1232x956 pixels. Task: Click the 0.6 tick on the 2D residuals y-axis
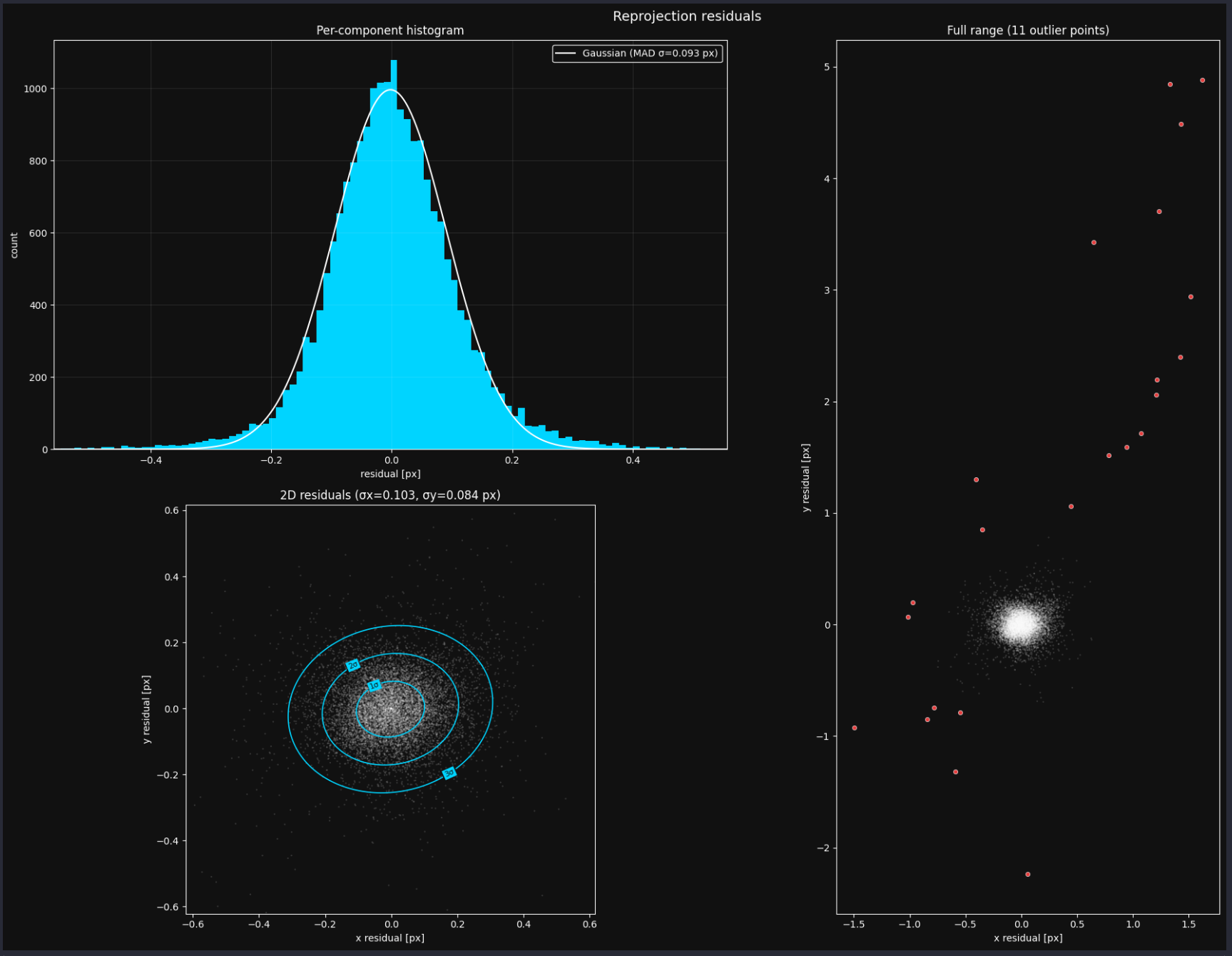pos(171,511)
